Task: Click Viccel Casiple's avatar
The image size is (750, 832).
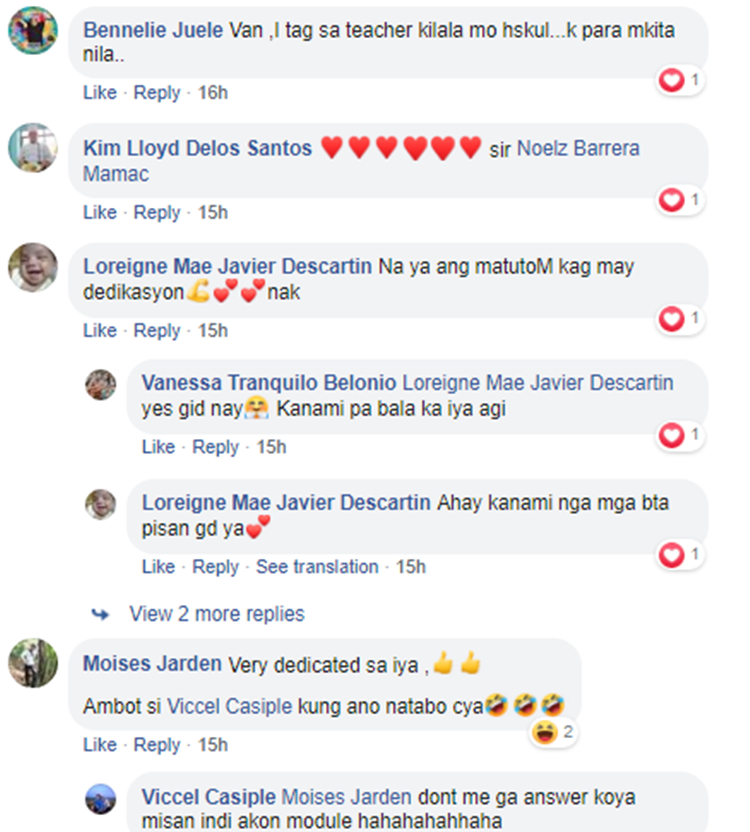Action: 101,799
